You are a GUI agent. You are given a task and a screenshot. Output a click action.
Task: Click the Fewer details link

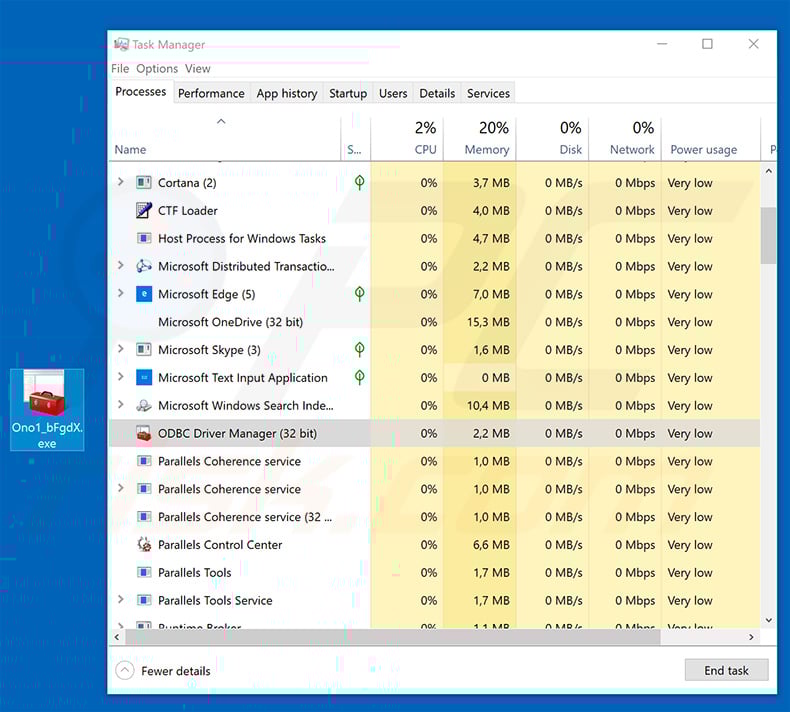pyautogui.click(x=175, y=671)
